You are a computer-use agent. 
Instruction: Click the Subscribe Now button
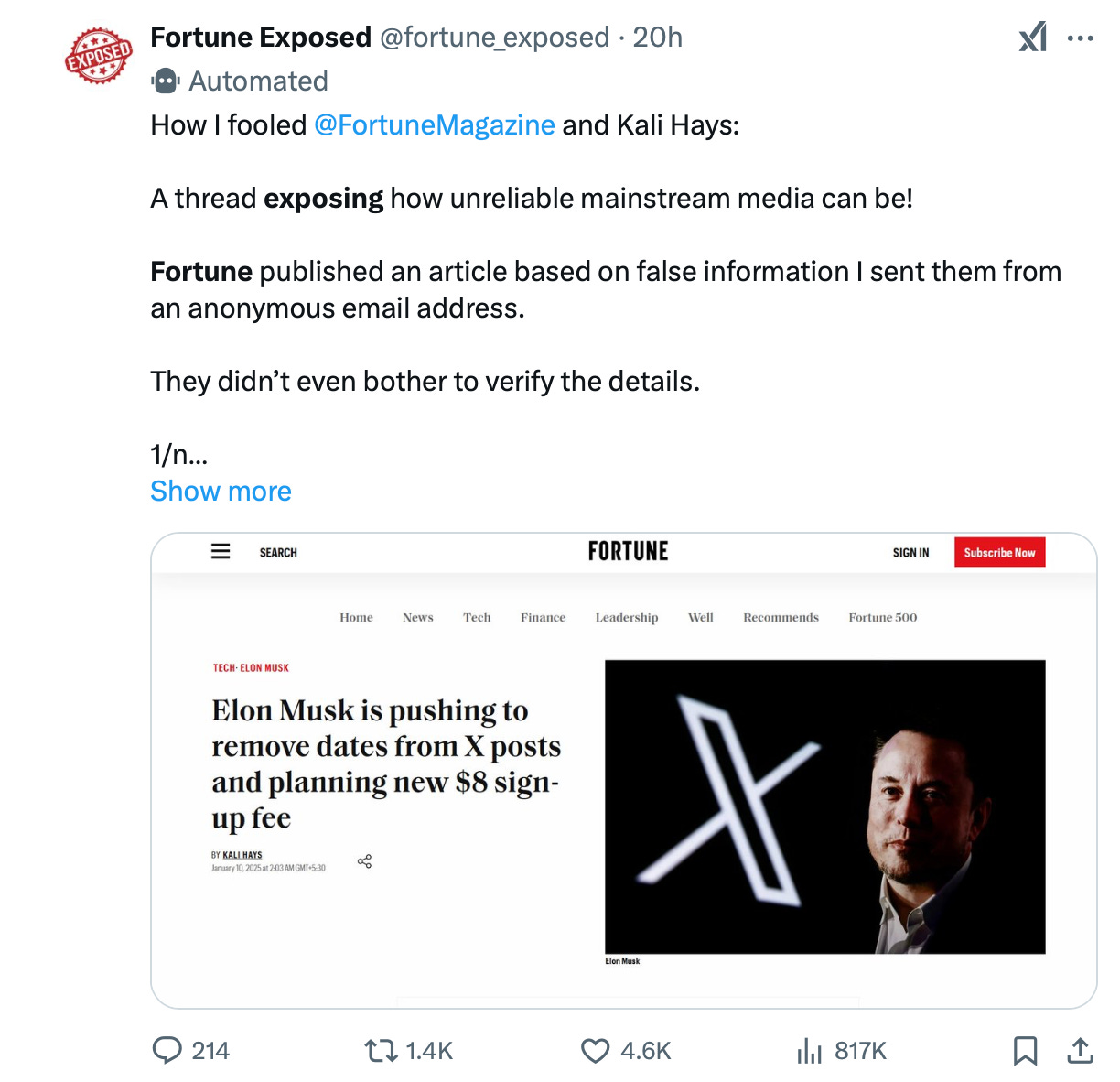(x=999, y=552)
